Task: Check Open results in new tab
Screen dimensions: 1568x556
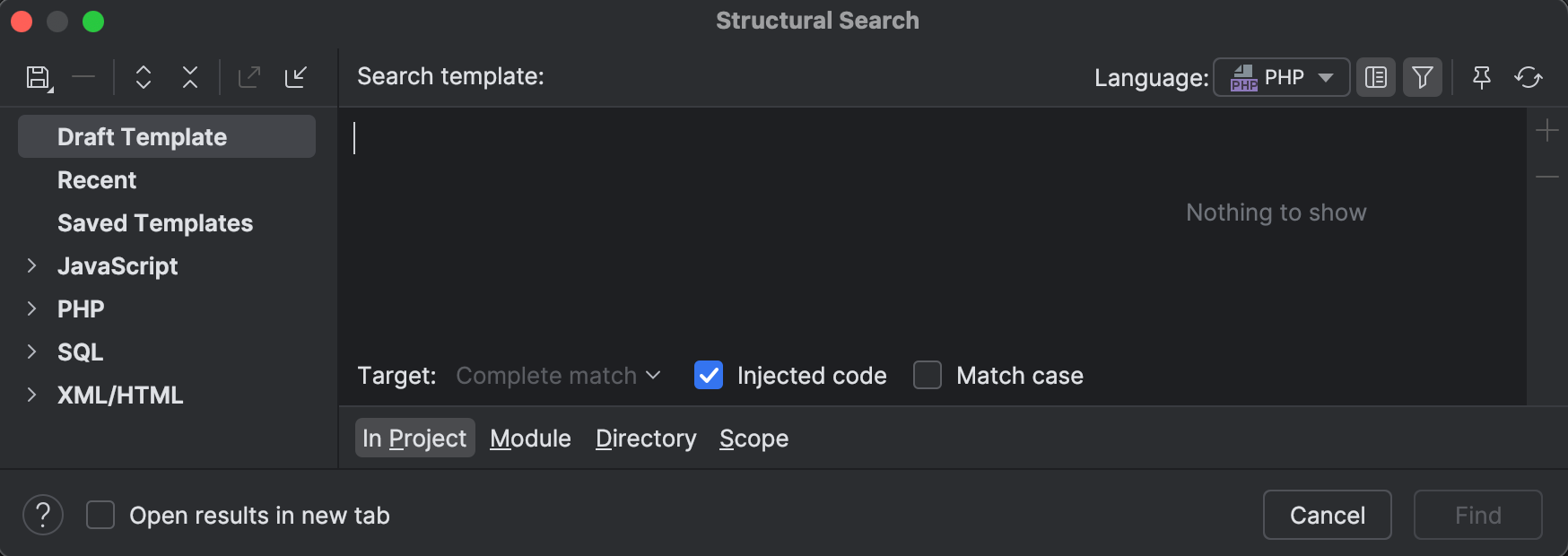Action: coord(100,514)
